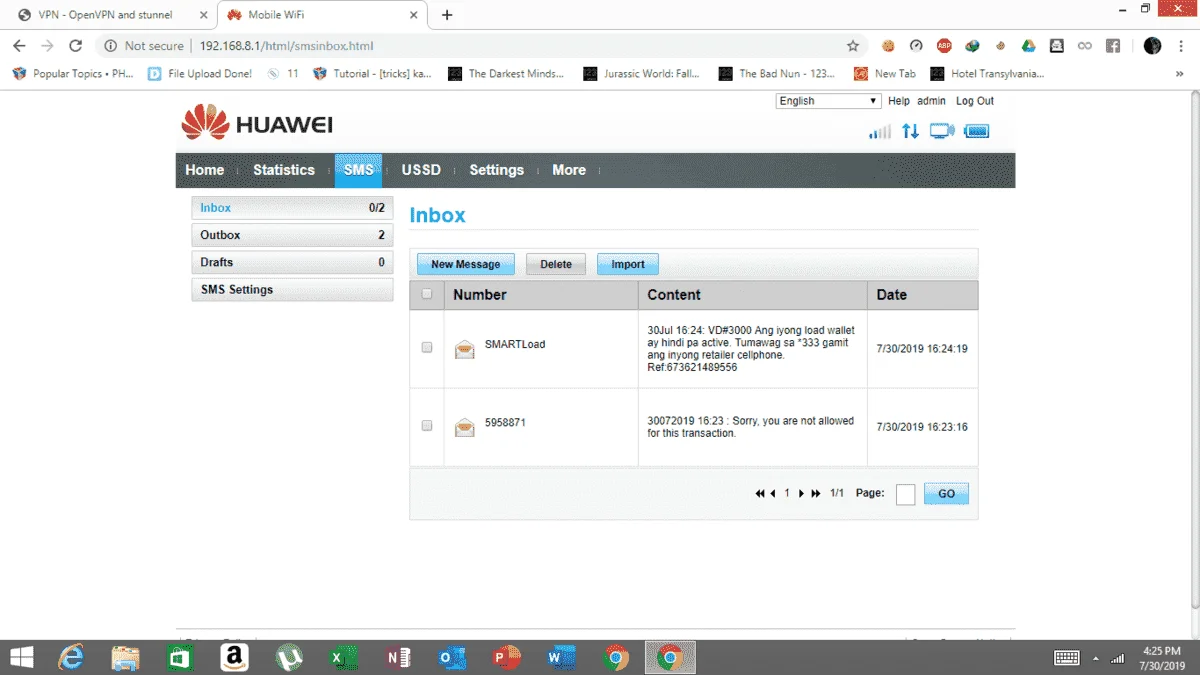This screenshot has height=675, width=1200.
Task: Open uTorrent from the taskbar
Action: [x=289, y=657]
